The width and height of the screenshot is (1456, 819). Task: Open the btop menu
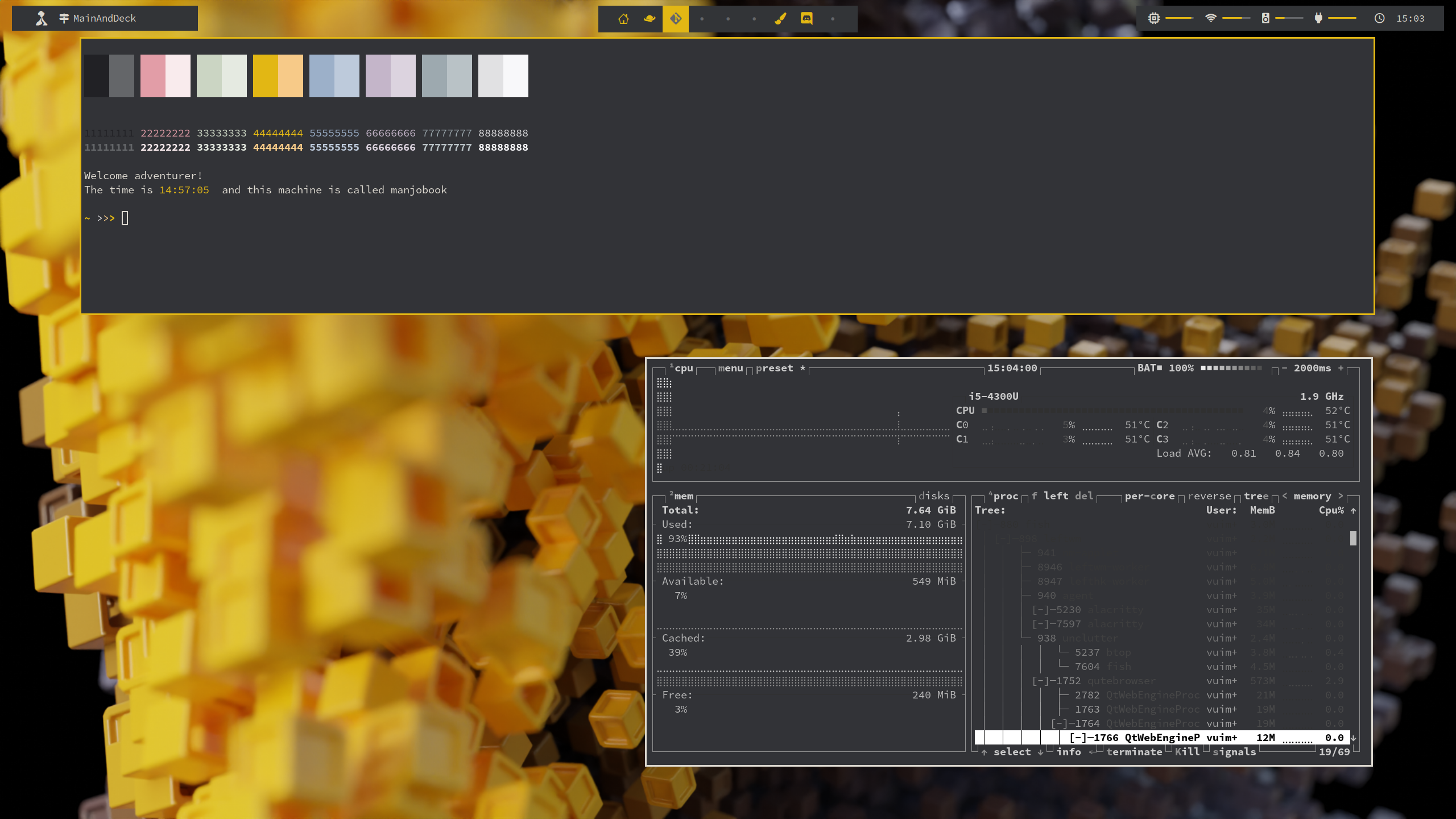pos(730,368)
